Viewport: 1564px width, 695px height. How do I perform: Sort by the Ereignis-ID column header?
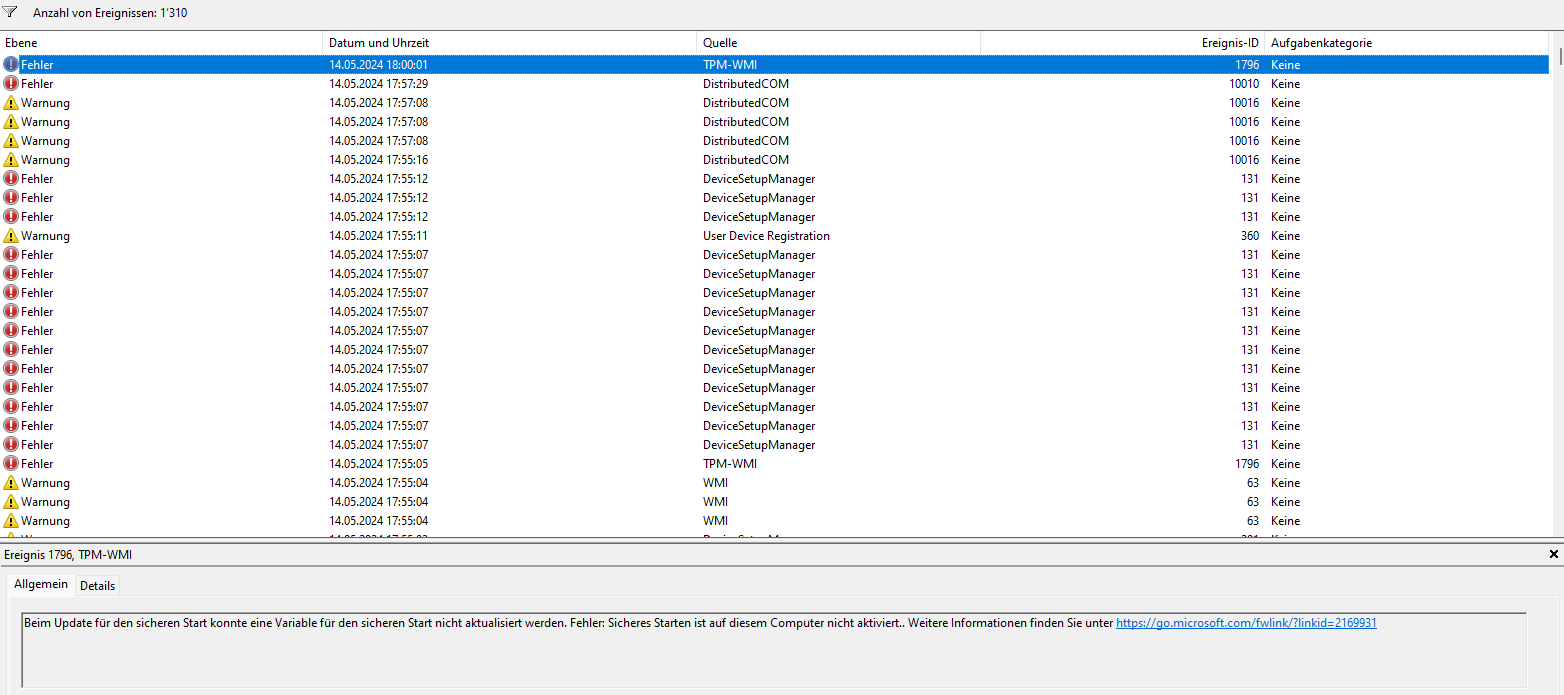1122,43
